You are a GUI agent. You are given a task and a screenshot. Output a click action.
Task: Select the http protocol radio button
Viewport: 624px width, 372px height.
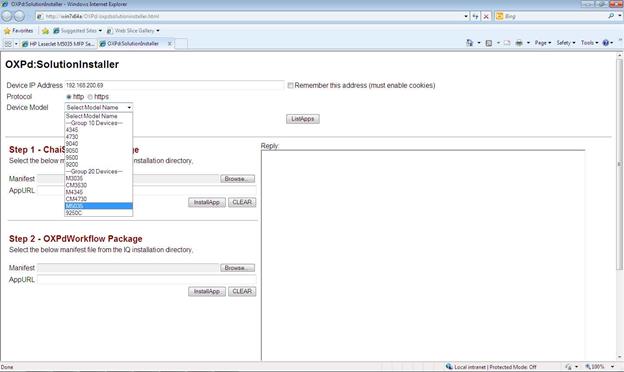69,97
